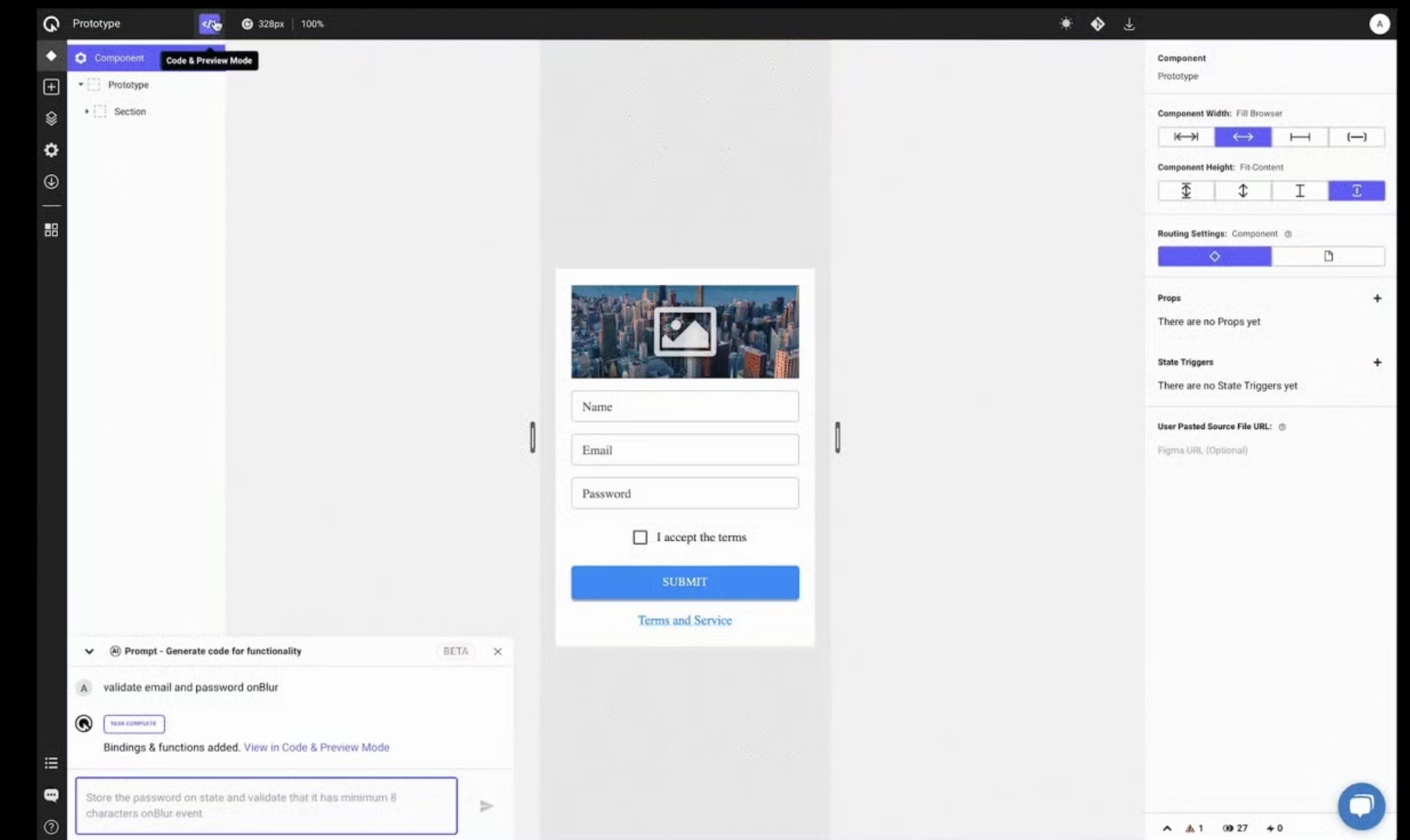Click the Code & Preview Mode icon
This screenshot has width=1410, height=840.
point(209,24)
